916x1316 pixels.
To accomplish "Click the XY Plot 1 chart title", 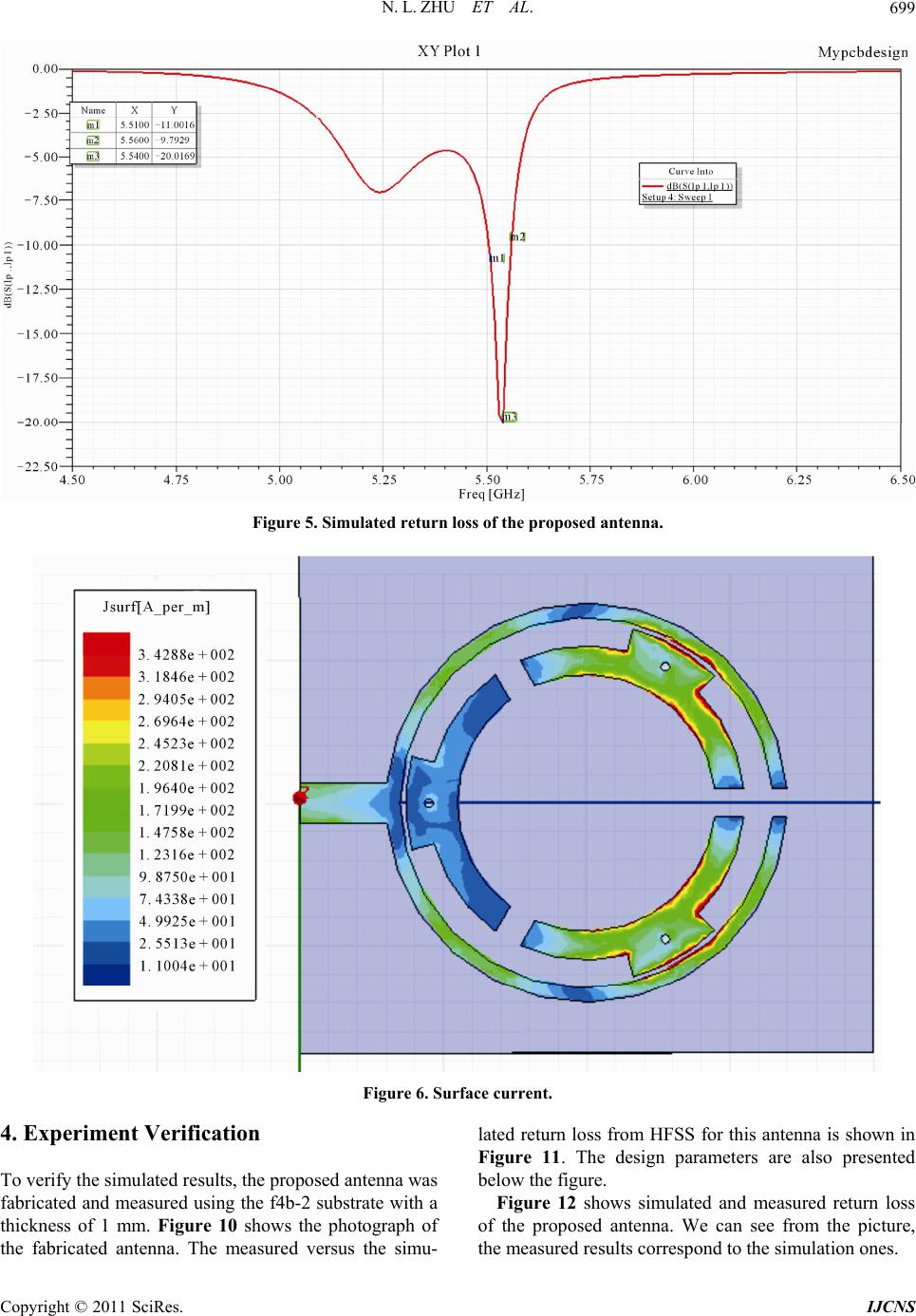I will pos(449,51).
